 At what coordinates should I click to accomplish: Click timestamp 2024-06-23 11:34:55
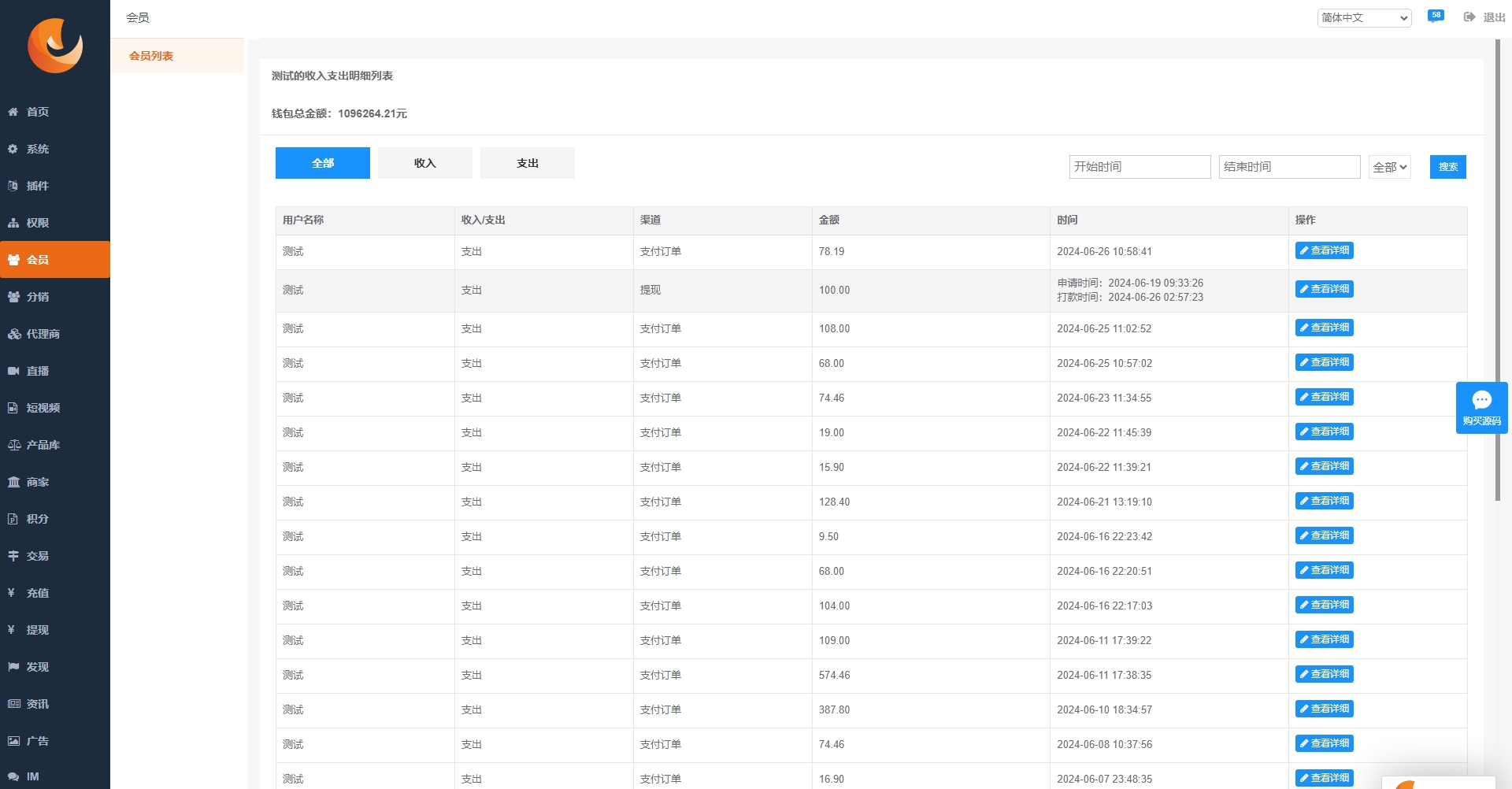point(1104,398)
